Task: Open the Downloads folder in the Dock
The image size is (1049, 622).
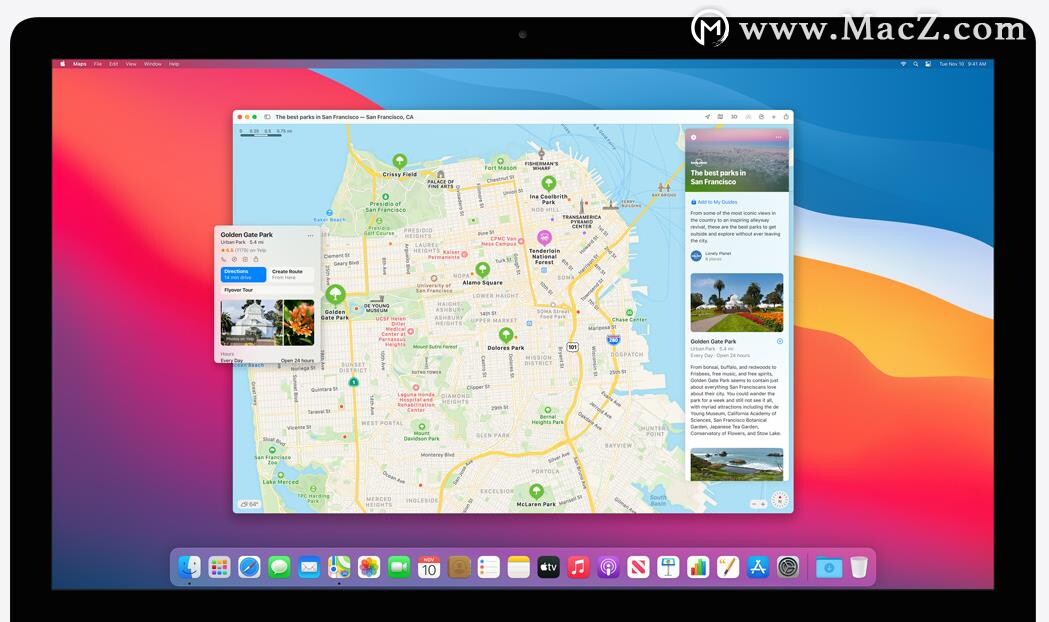Action: 829,567
